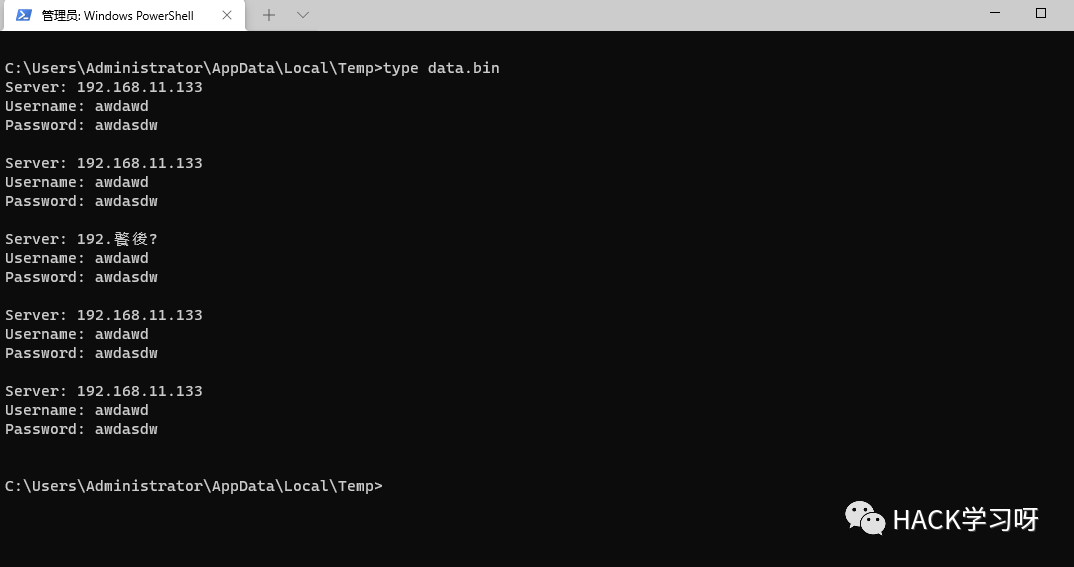The image size is (1074, 567).
Task: Click the first Username: awdawd line
Action: coord(77,106)
